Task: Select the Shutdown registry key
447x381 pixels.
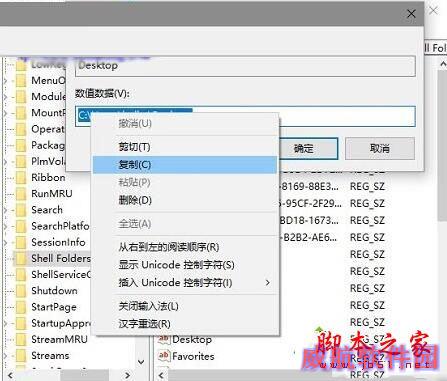Action: 54,291
